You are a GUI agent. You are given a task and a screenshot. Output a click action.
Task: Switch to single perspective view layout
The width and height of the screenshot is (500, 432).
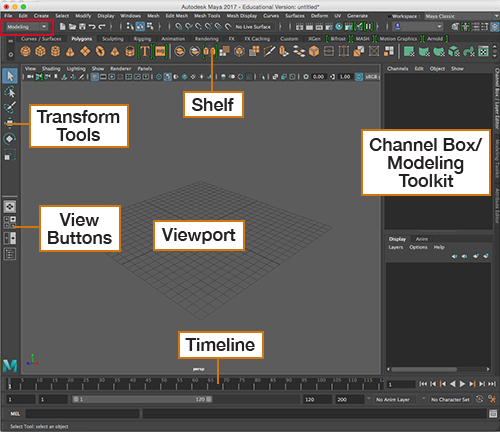tap(10, 207)
